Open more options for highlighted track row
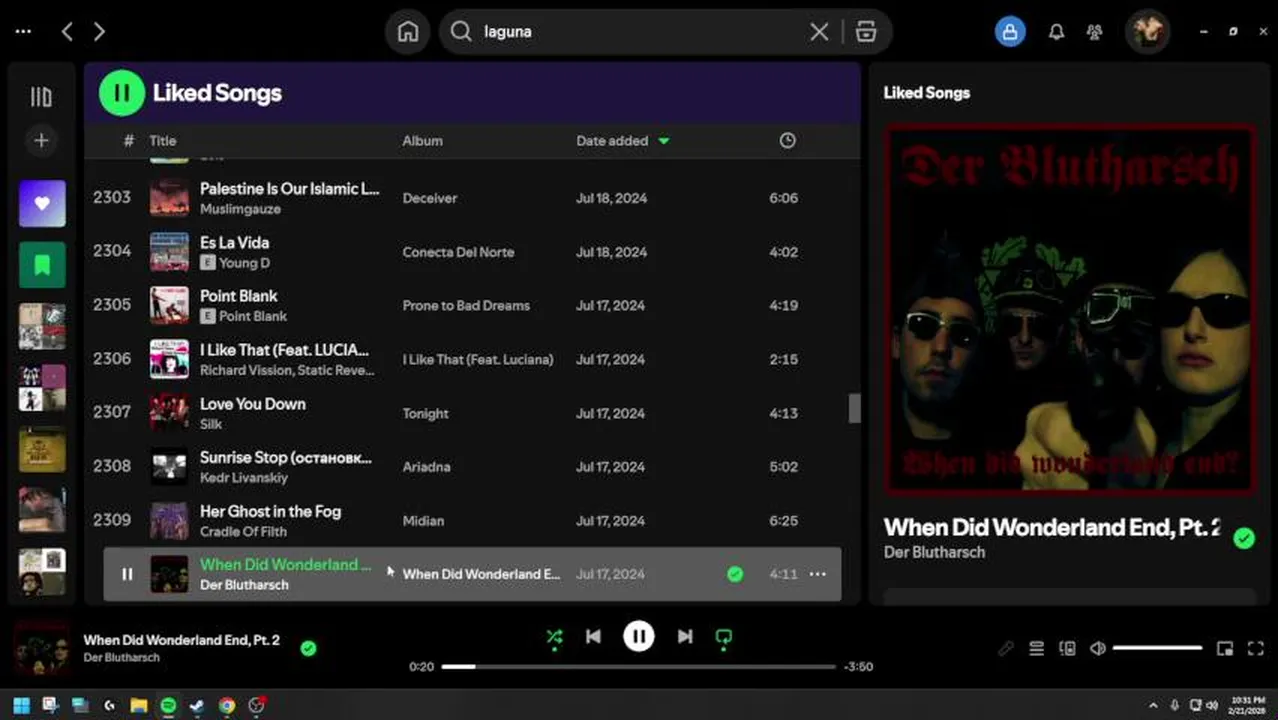1278x720 pixels. point(818,574)
